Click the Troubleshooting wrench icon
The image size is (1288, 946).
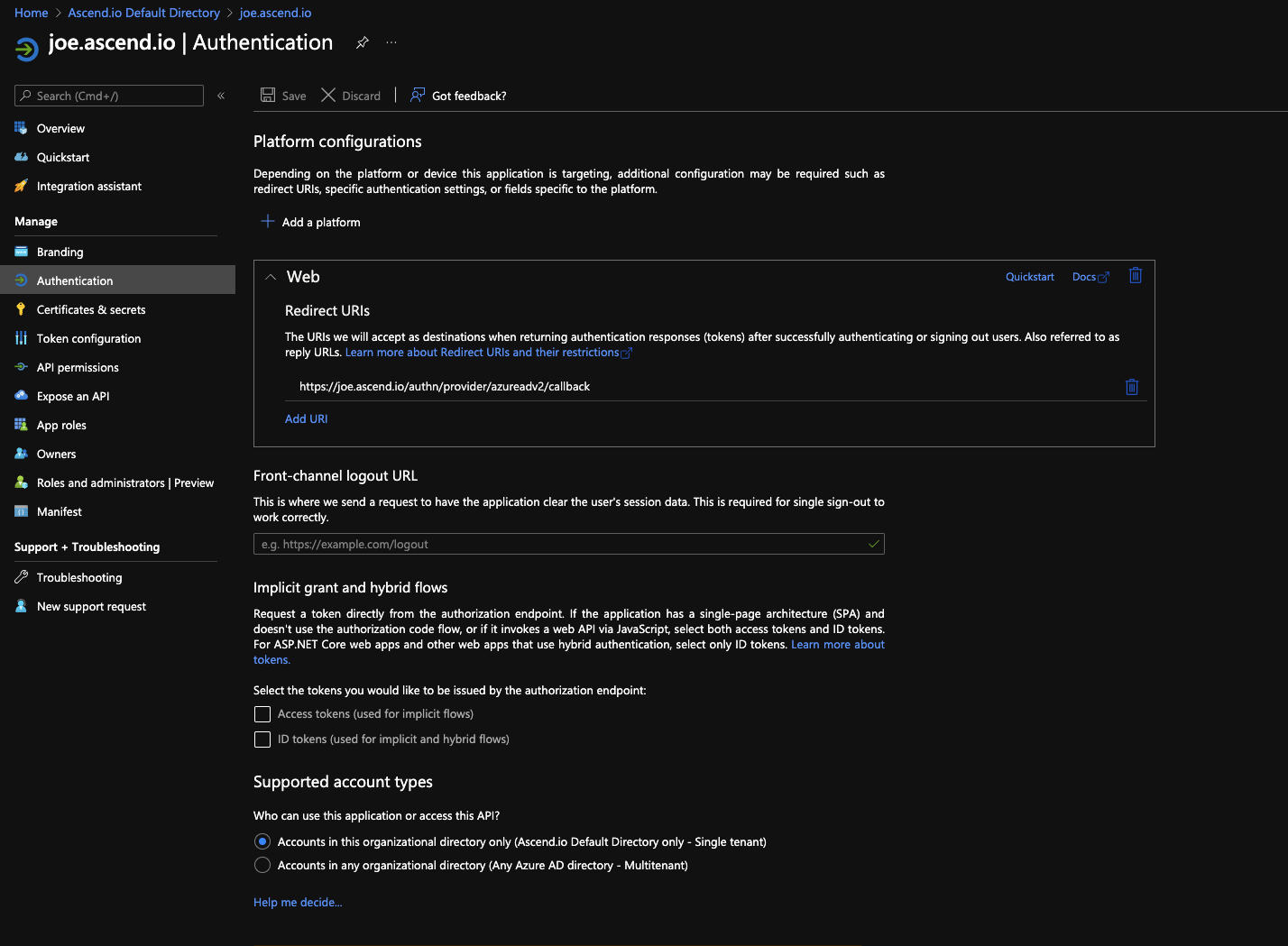21,577
